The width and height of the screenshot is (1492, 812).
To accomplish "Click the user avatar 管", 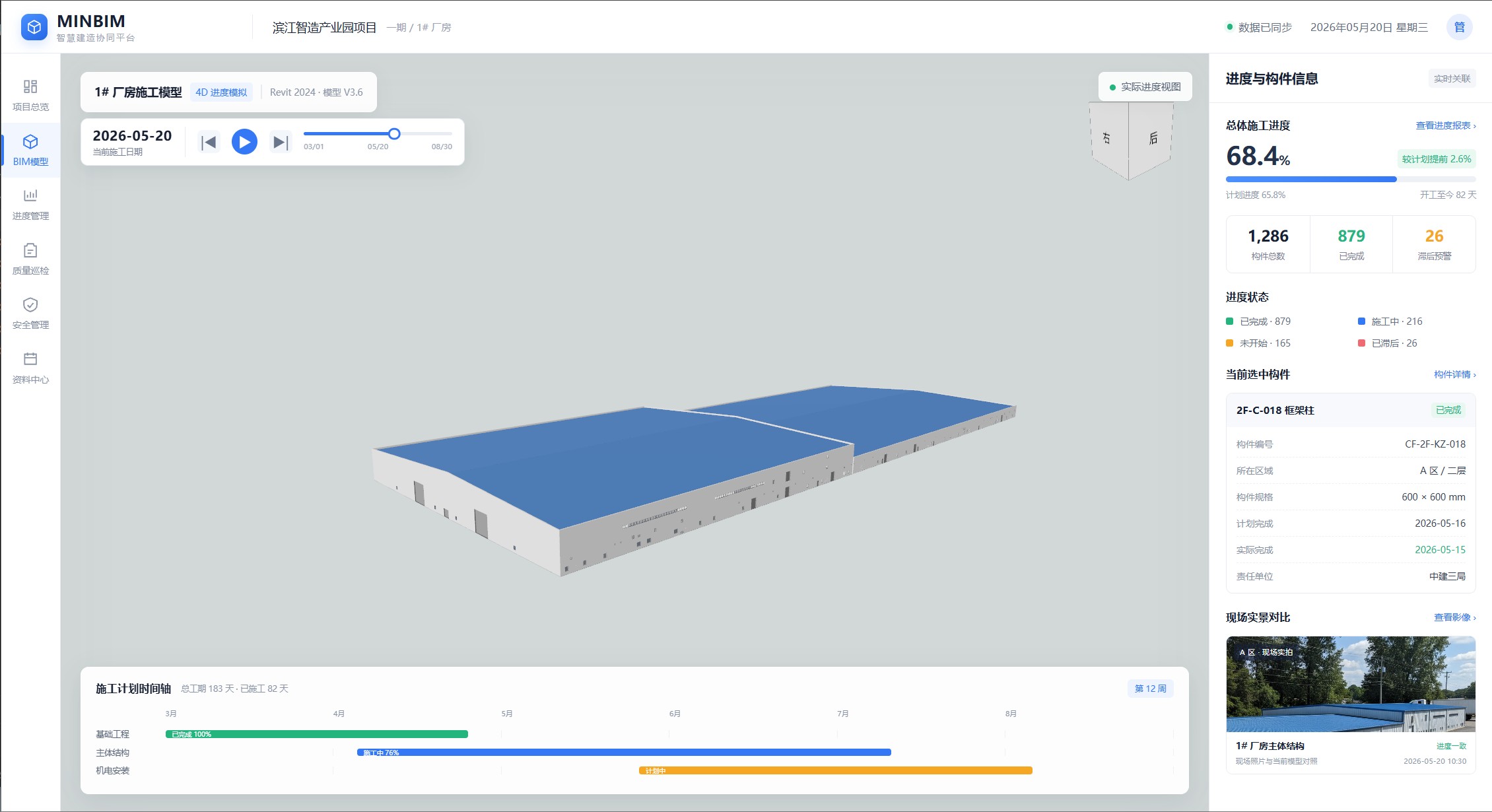I will tap(1460, 27).
